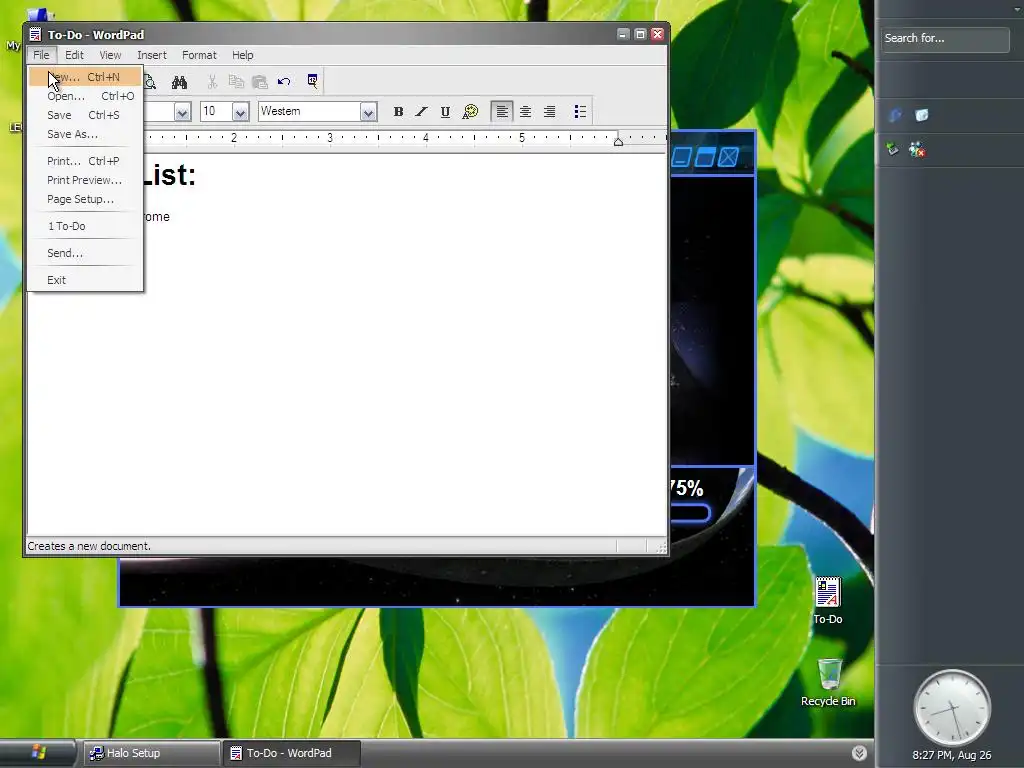The image size is (1024, 768).
Task: Choose Exit from the File menu
Action: [x=85, y=280]
